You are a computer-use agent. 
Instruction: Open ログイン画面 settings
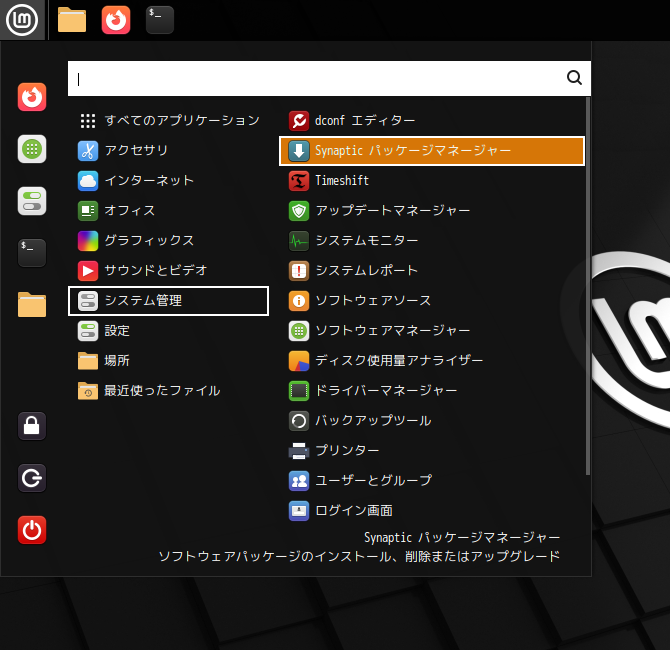pos(432,511)
